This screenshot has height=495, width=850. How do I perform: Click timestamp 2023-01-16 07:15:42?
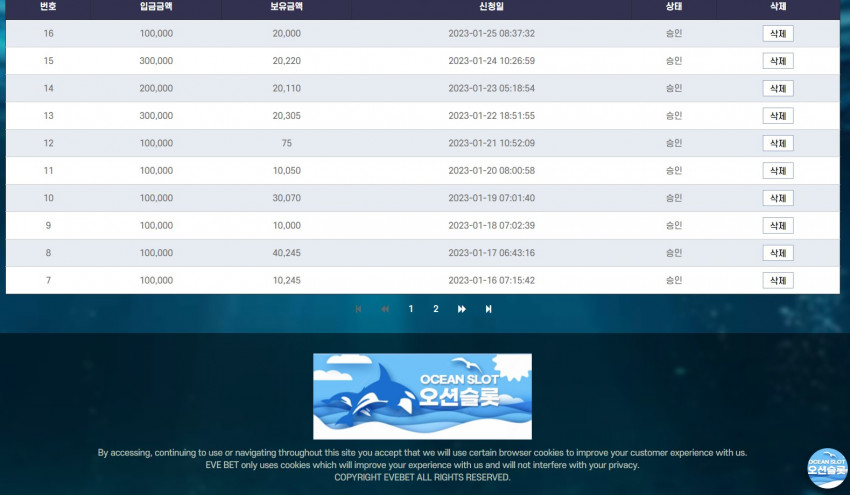coord(491,280)
